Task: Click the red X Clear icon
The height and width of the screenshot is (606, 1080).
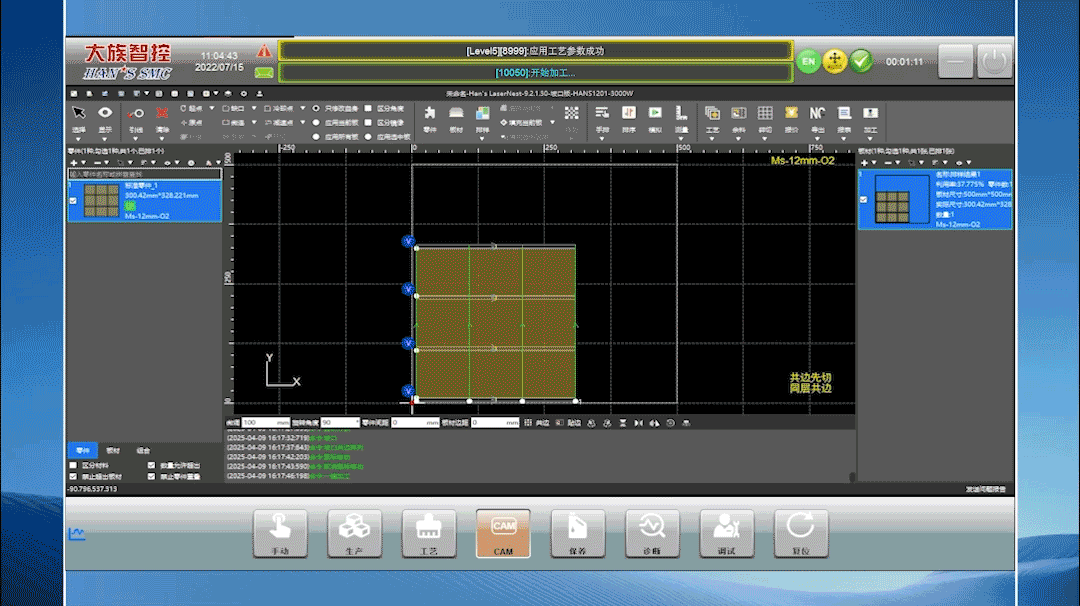Action: click(x=162, y=113)
